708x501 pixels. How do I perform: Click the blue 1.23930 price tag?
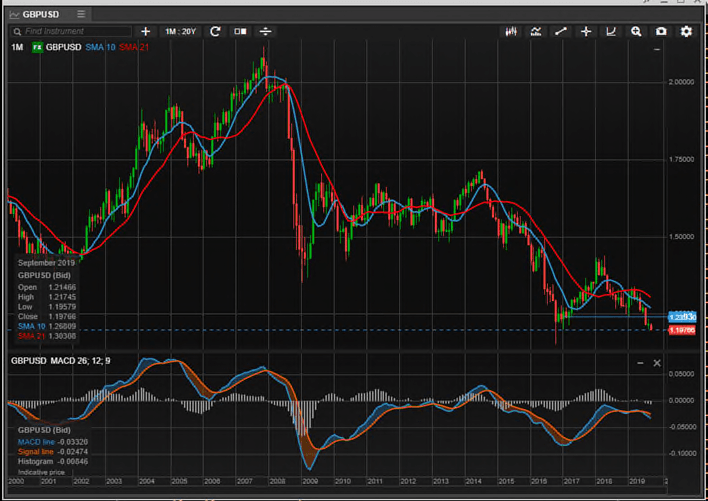(x=682, y=317)
